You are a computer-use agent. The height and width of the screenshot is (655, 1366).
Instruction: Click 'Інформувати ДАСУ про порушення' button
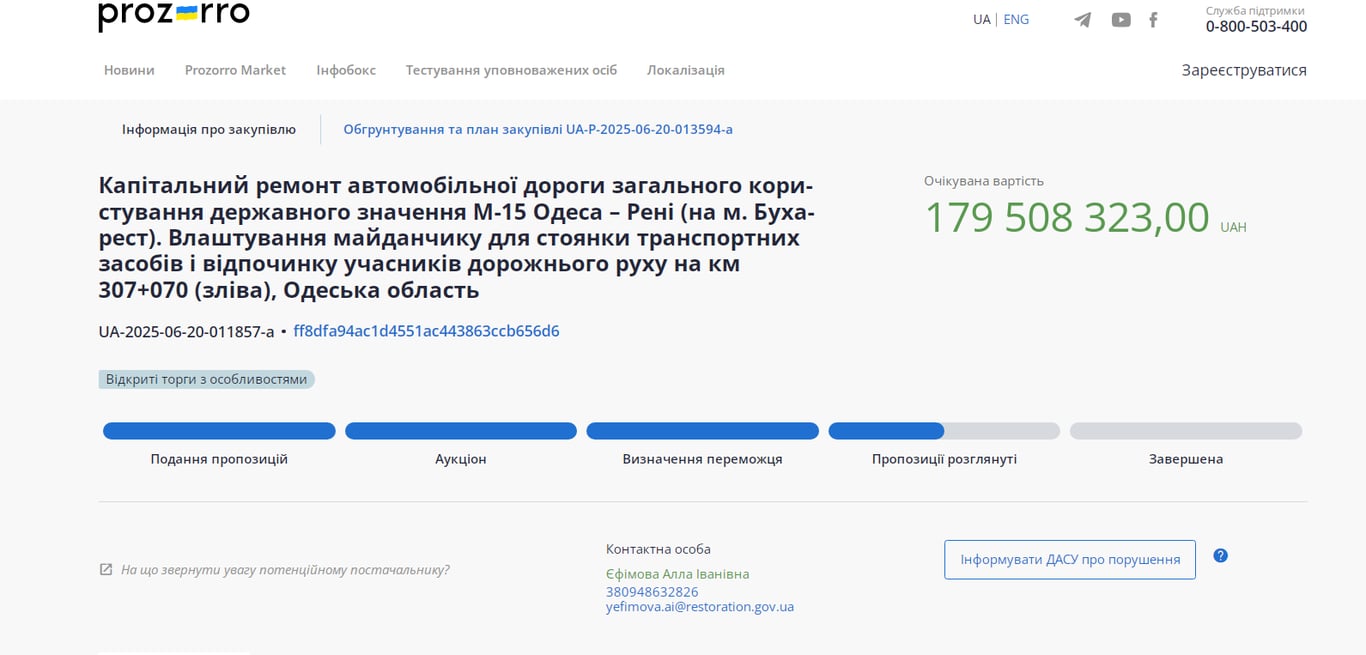pos(1069,559)
